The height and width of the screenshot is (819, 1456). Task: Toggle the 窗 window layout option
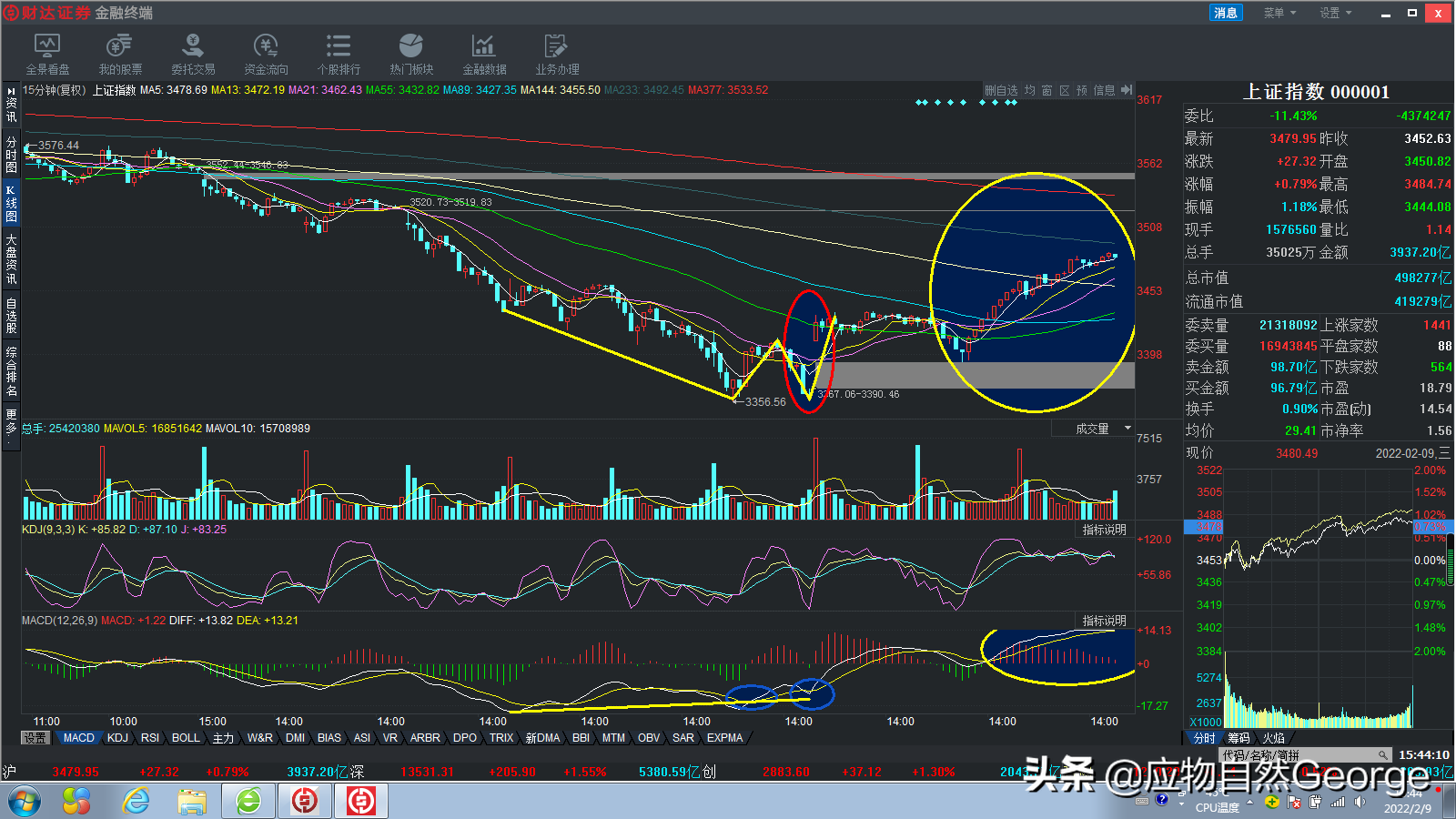1047,90
